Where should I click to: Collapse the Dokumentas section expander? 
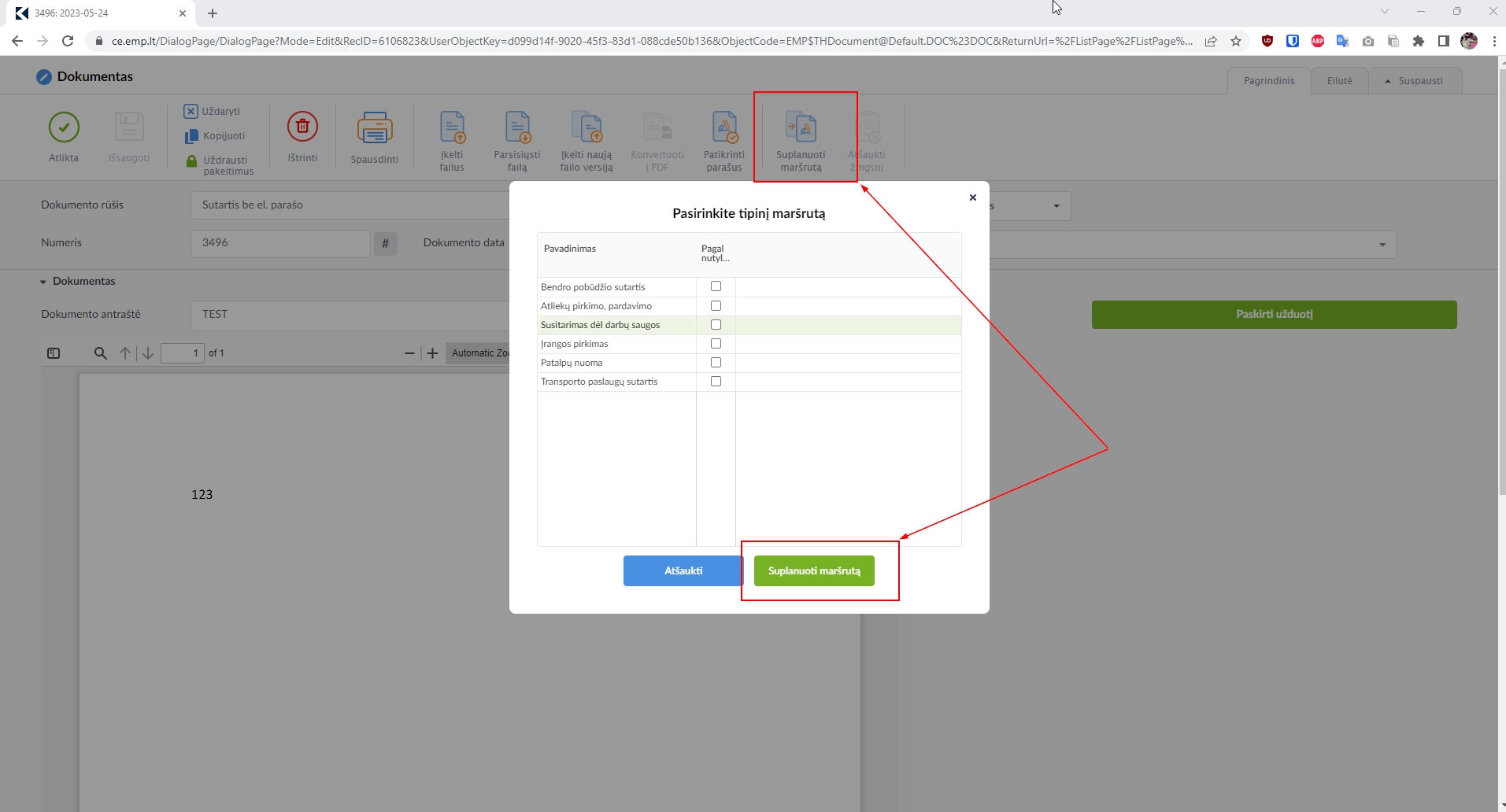coord(43,282)
